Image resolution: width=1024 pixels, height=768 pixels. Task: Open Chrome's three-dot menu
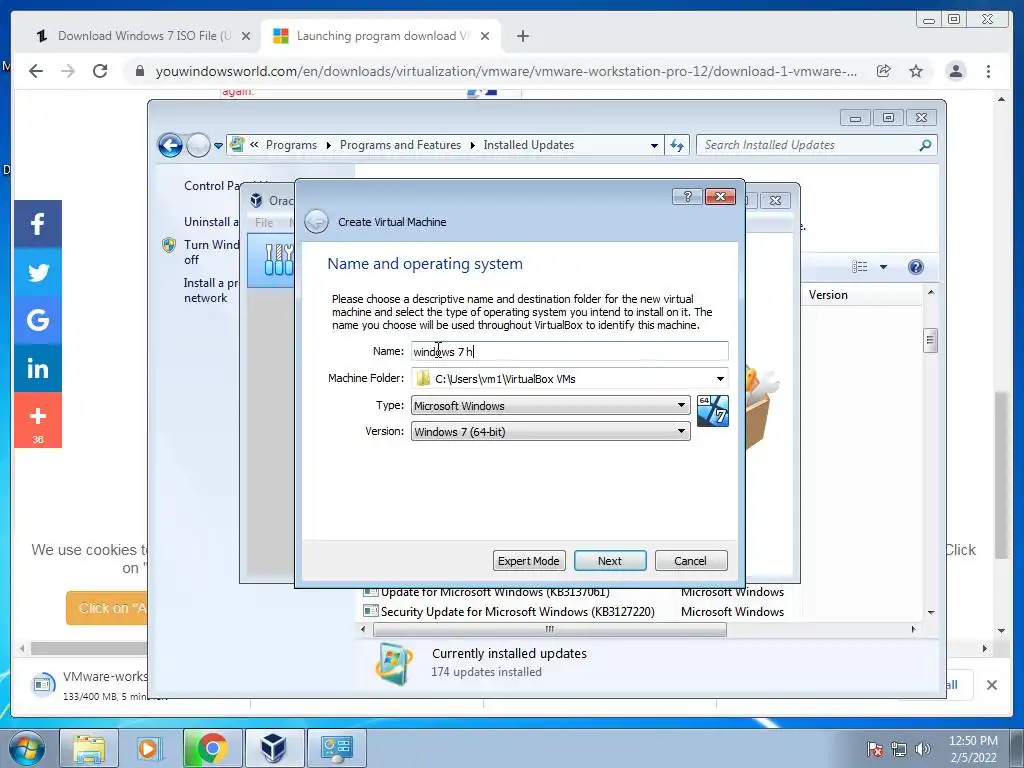coord(988,71)
